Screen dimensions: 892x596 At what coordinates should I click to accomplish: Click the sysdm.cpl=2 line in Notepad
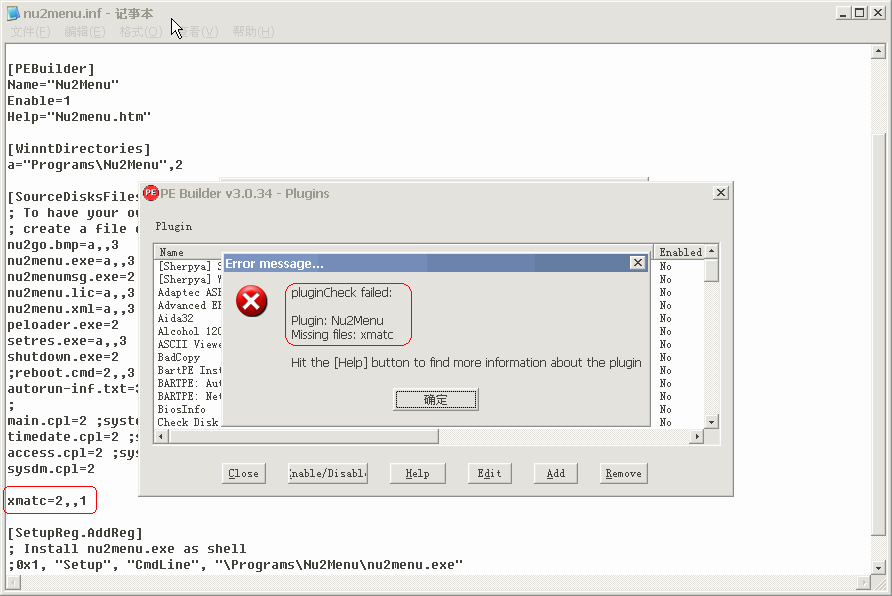pyautogui.click(x=51, y=469)
